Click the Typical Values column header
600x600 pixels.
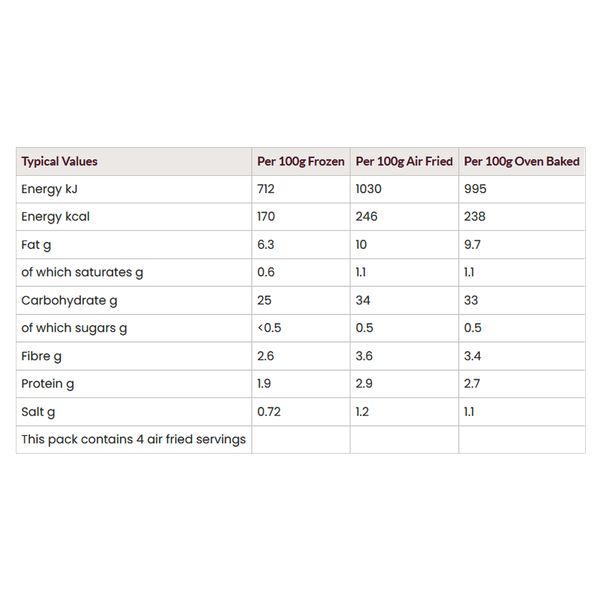(x=60, y=161)
